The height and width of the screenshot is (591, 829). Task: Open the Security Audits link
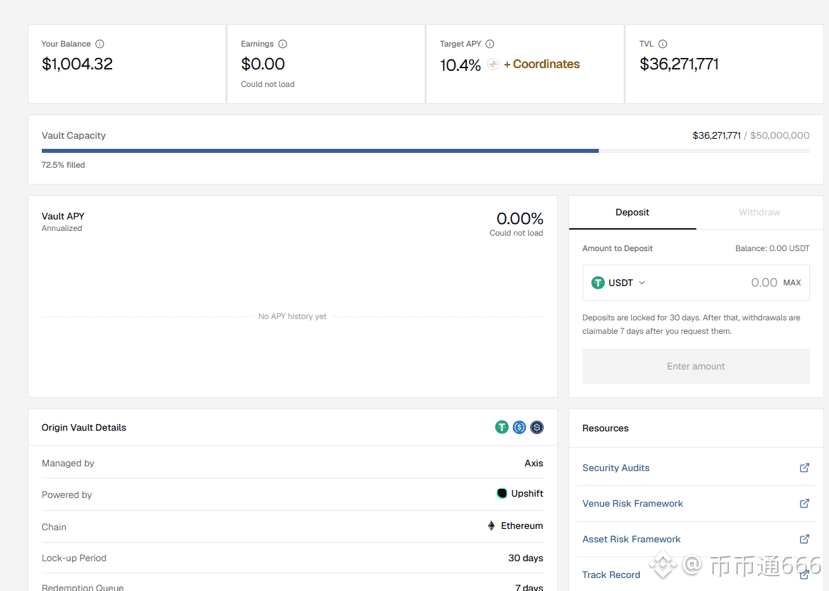(616, 468)
